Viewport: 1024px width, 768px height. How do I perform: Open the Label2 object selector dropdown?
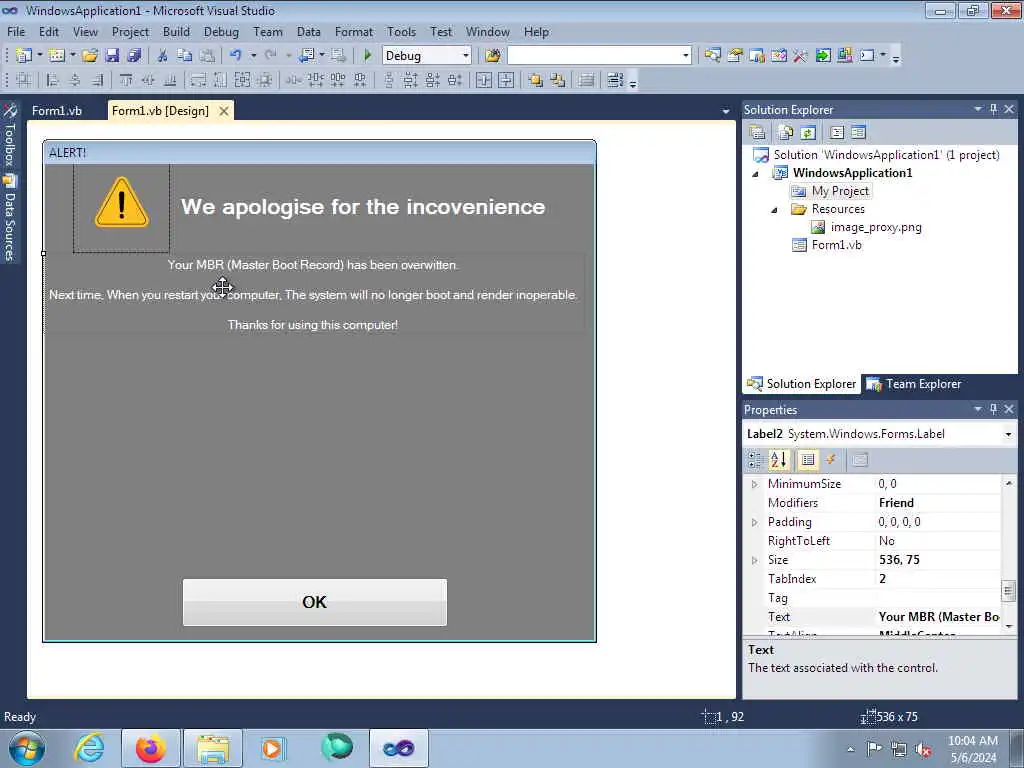[1008, 434]
